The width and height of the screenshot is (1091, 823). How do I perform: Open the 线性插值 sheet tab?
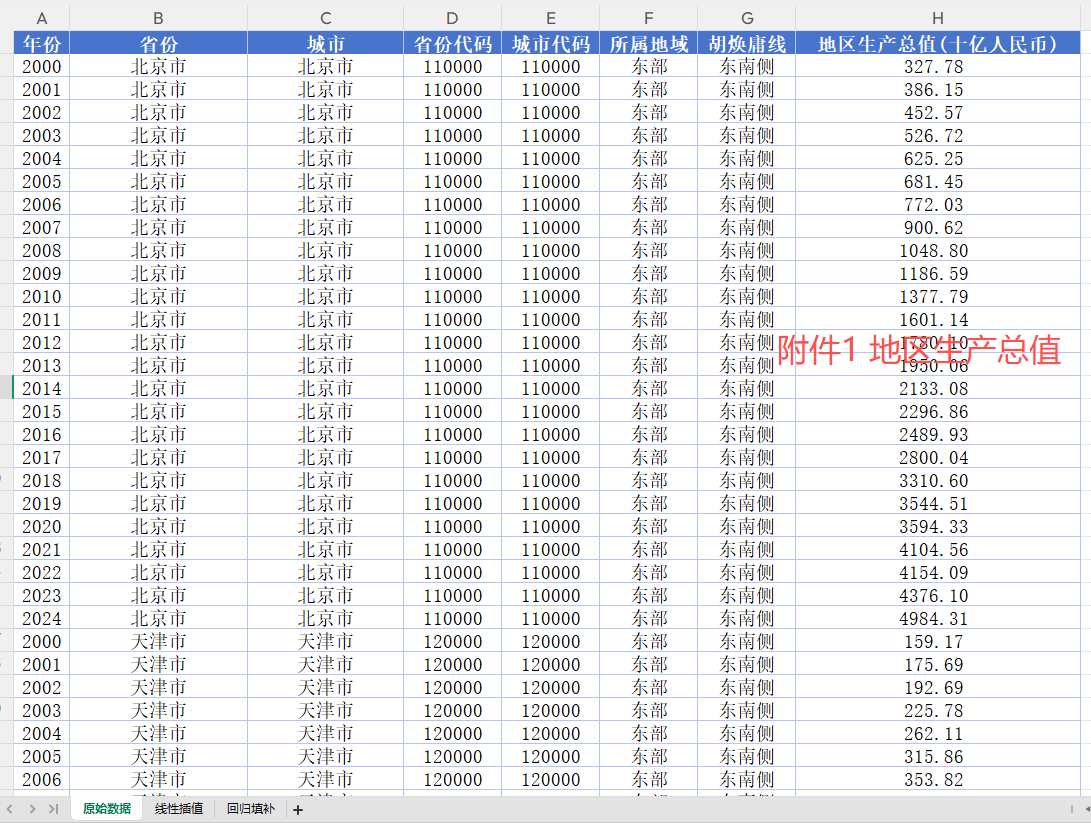click(179, 808)
